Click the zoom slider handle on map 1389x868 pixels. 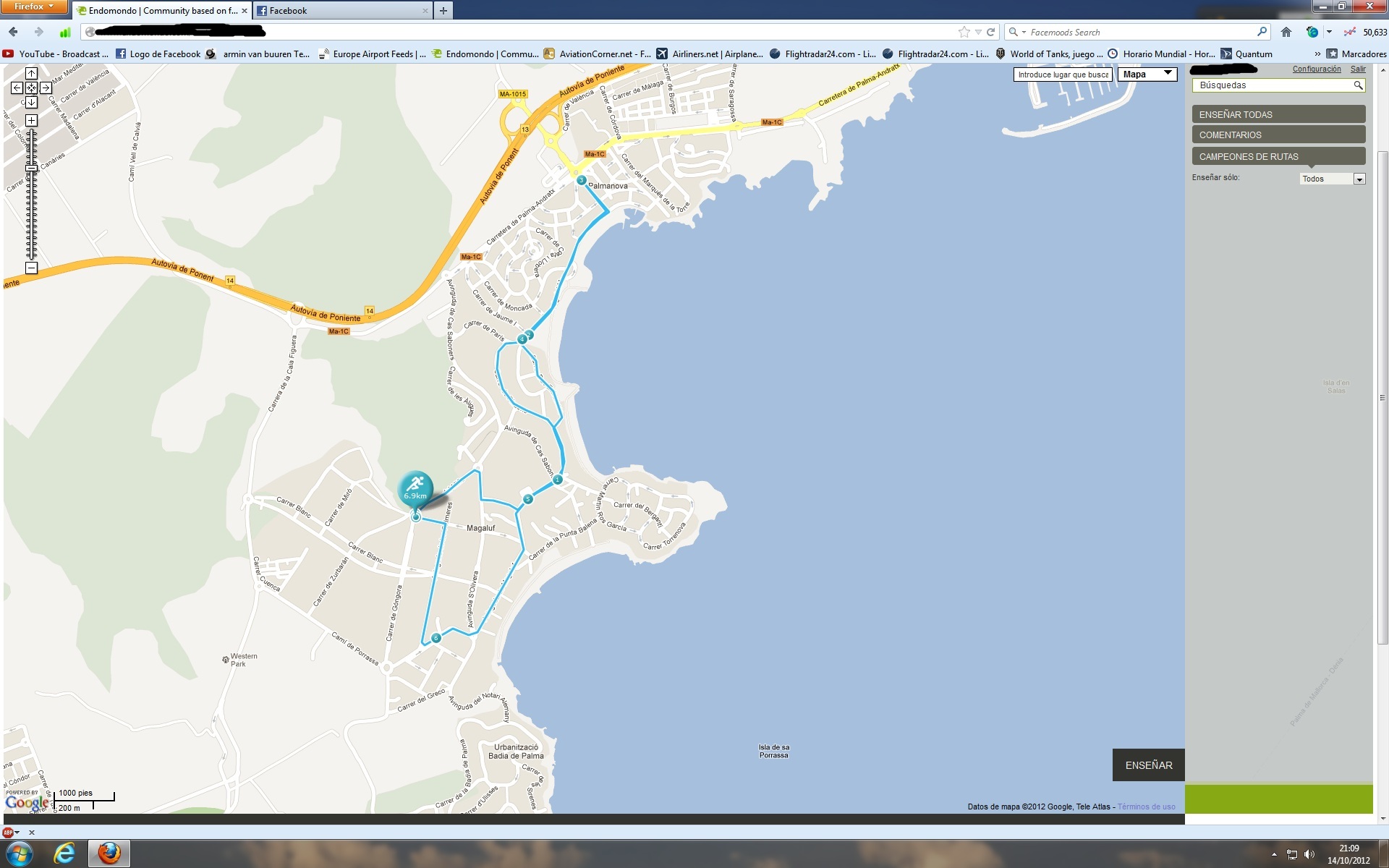[31, 168]
